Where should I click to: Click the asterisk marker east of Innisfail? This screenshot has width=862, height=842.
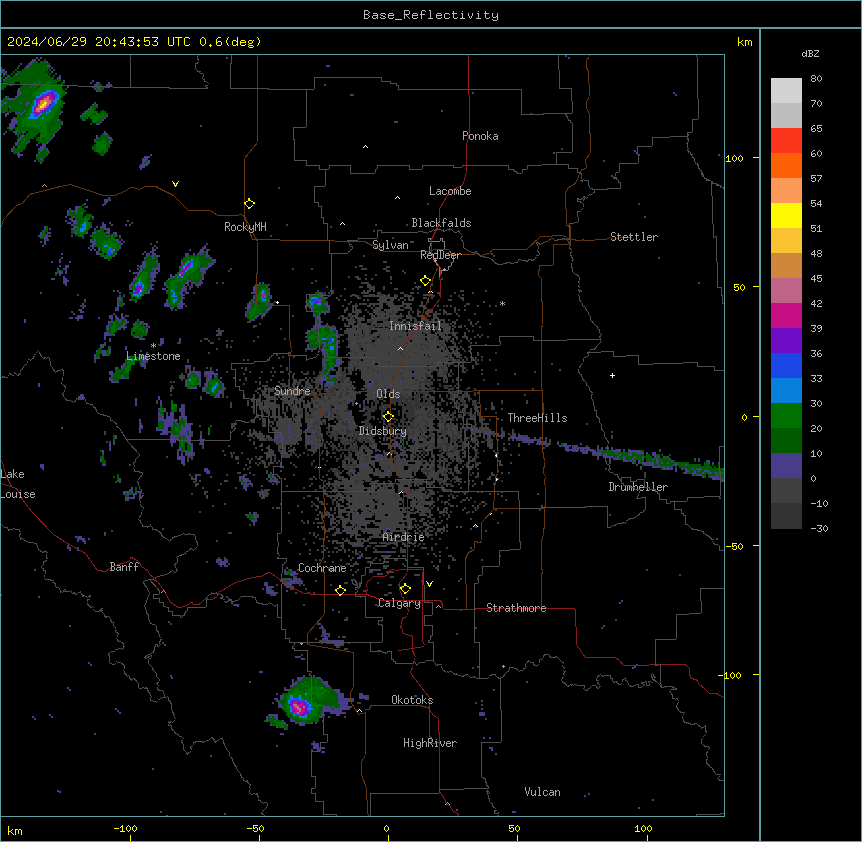pos(502,303)
